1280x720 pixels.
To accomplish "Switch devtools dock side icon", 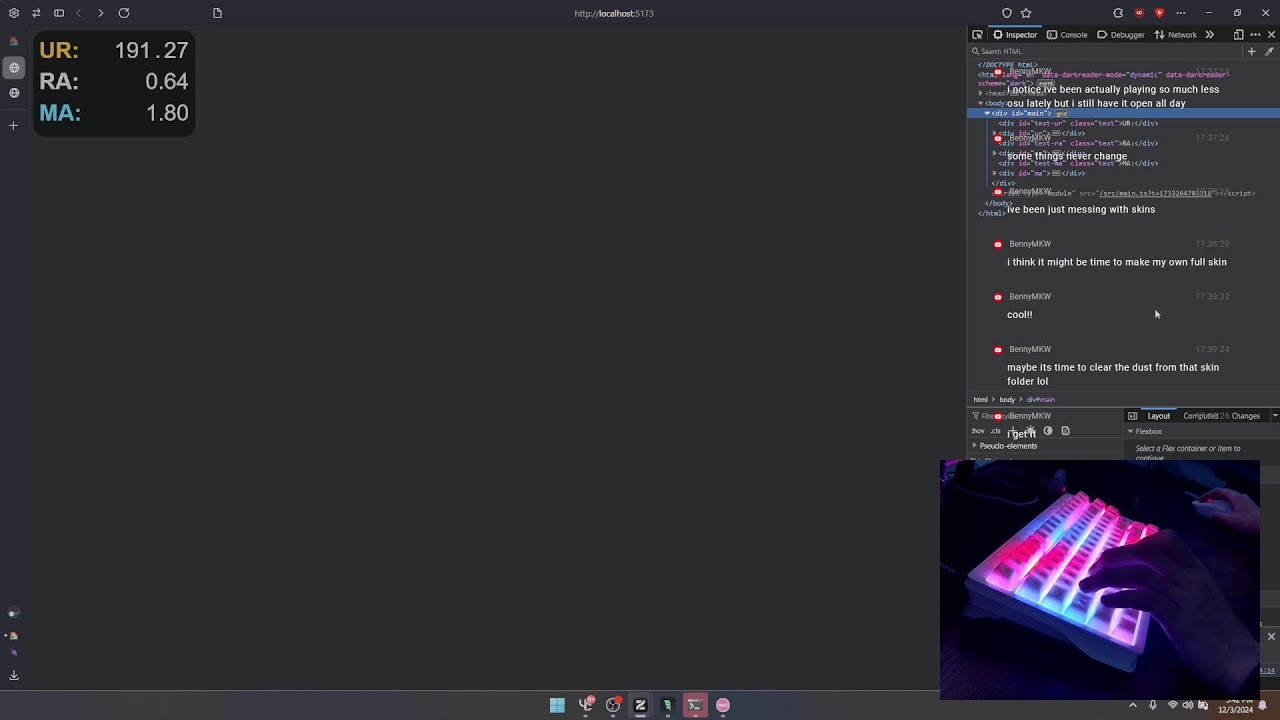I will coord(1238,35).
